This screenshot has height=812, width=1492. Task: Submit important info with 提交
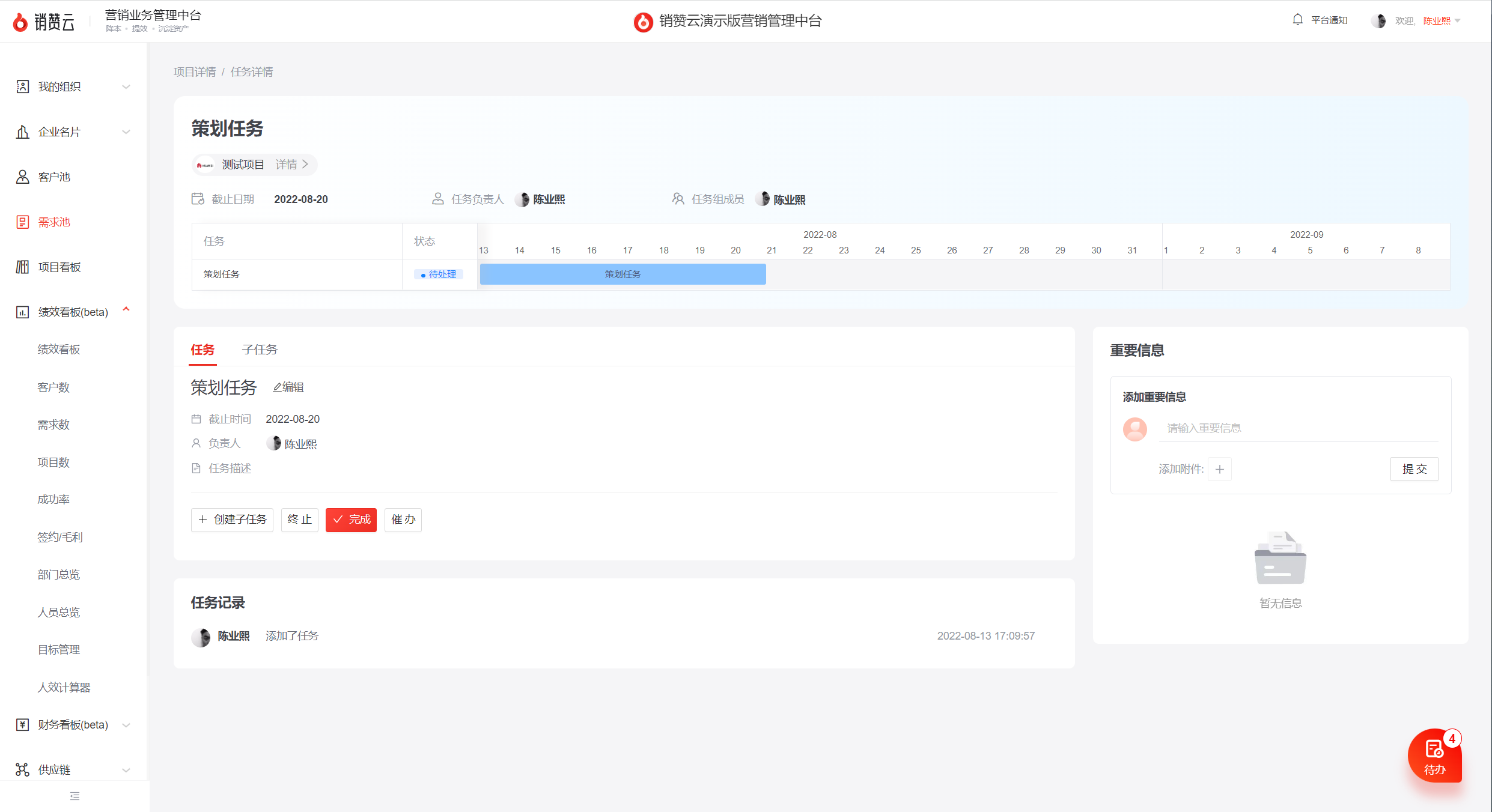[1414, 470]
